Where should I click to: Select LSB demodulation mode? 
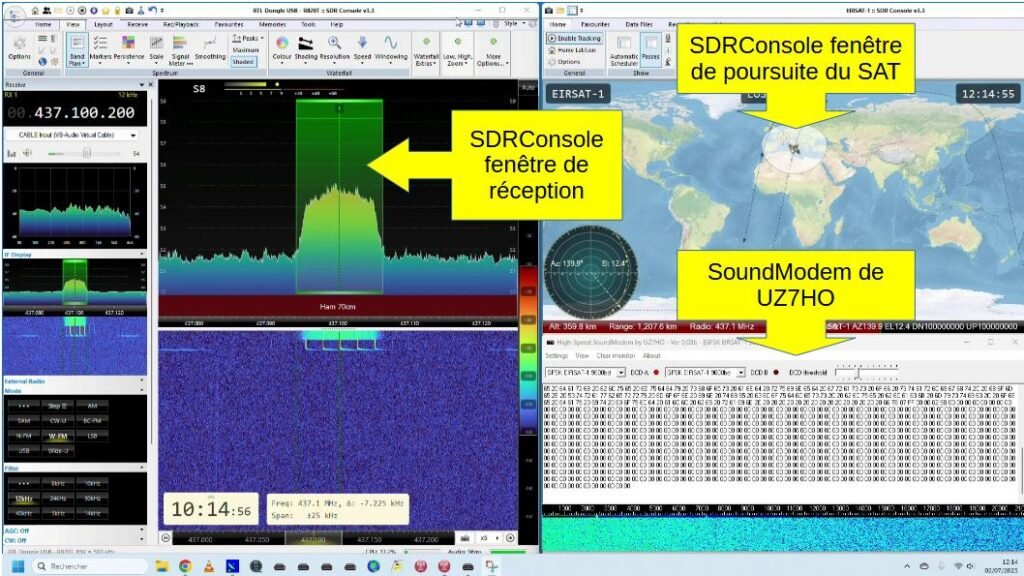(x=92, y=436)
